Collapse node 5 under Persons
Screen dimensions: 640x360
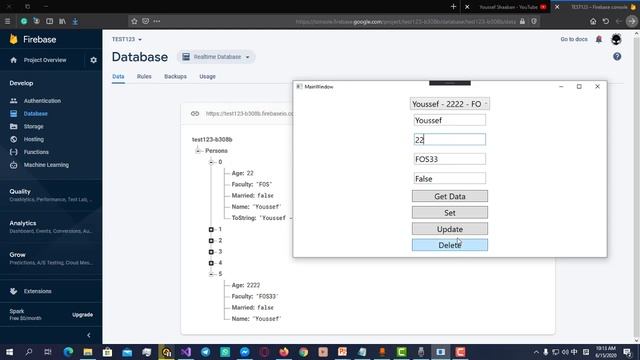point(211,274)
